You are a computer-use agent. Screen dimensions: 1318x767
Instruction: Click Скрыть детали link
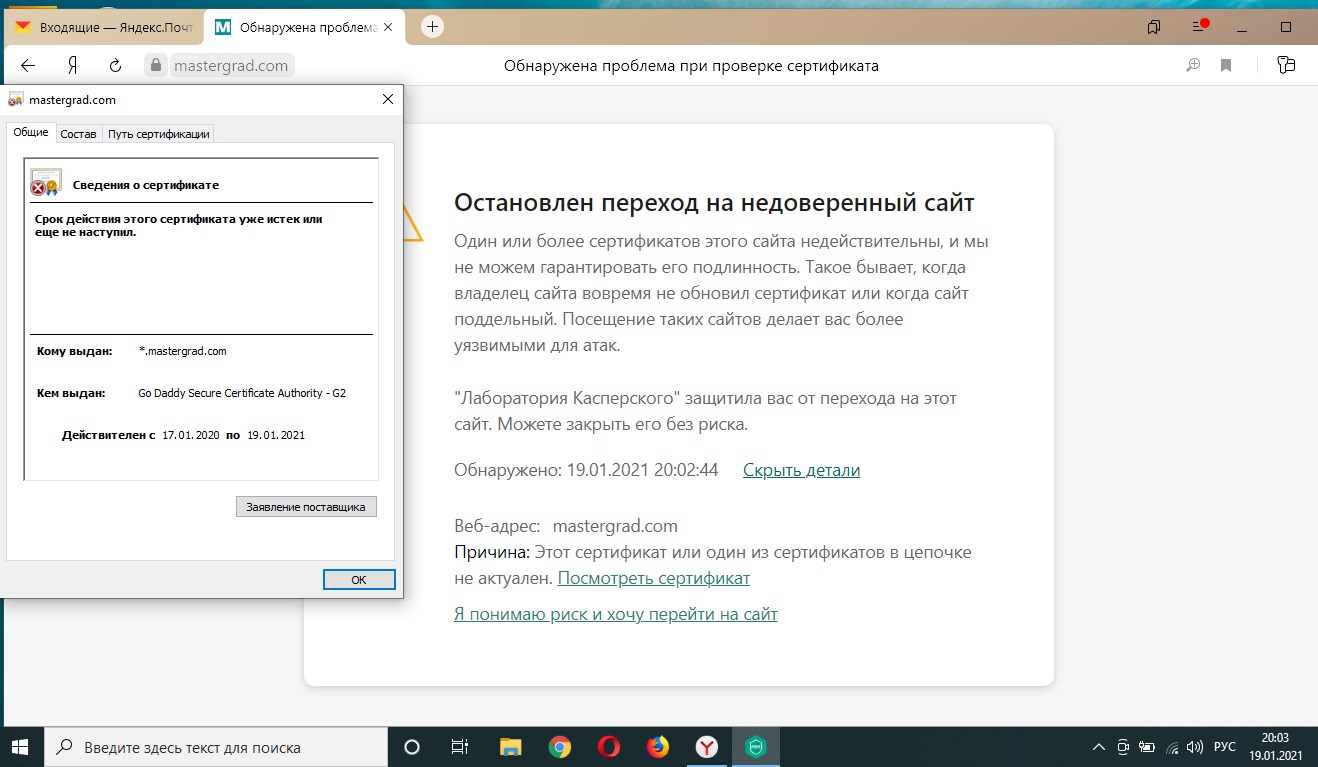[801, 470]
